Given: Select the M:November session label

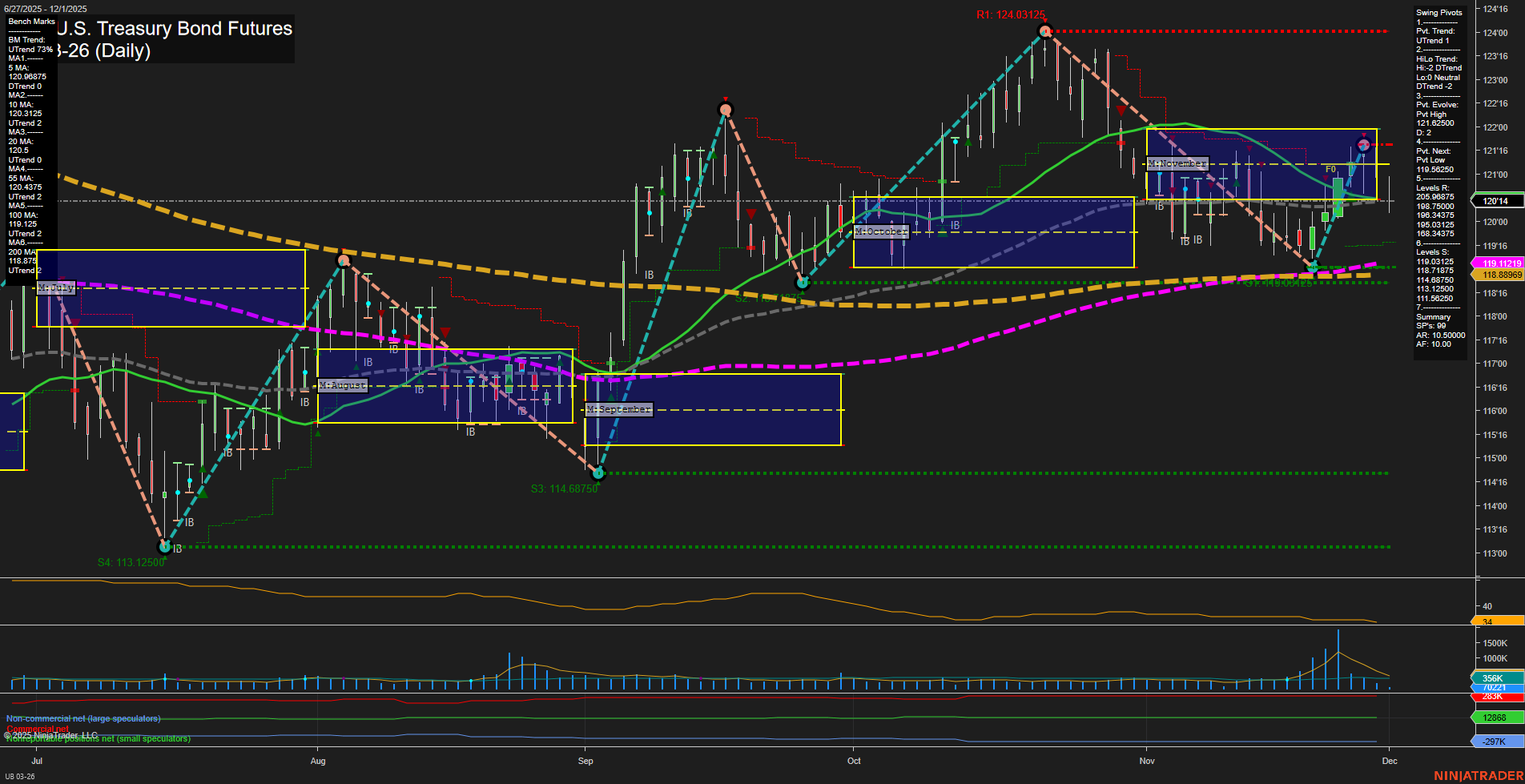Looking at the screenshot, I should [1177, 163].
